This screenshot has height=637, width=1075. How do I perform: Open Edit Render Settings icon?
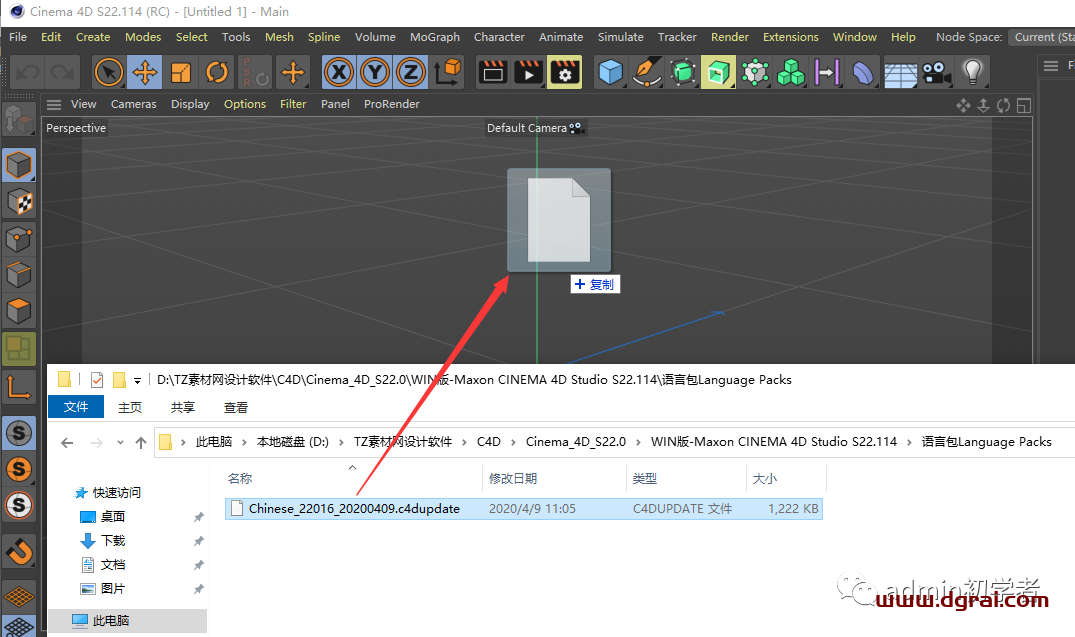click(x=565, y=72)
